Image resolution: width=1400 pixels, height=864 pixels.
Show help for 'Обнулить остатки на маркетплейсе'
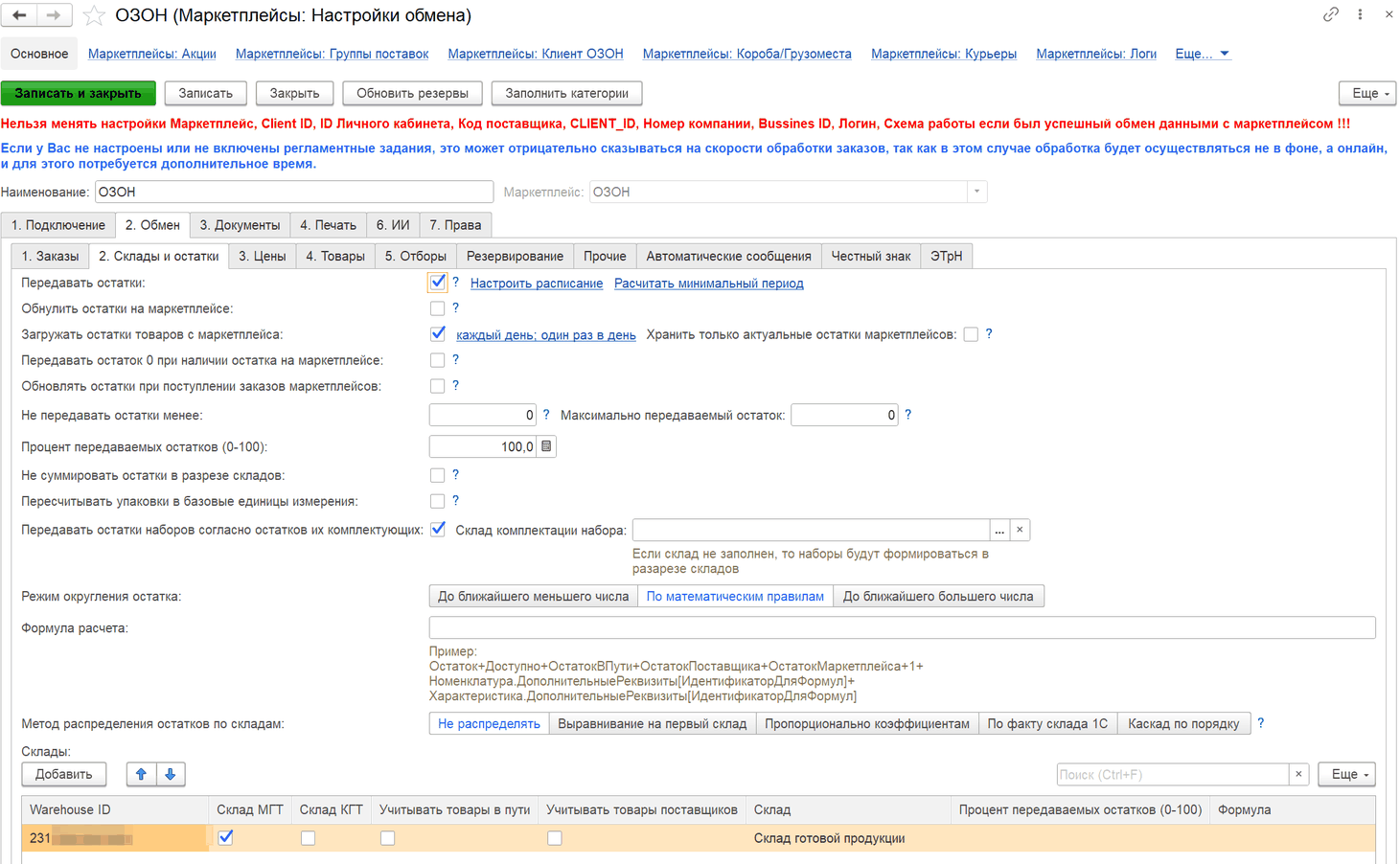pyautogui.click(x=455, y=308)
